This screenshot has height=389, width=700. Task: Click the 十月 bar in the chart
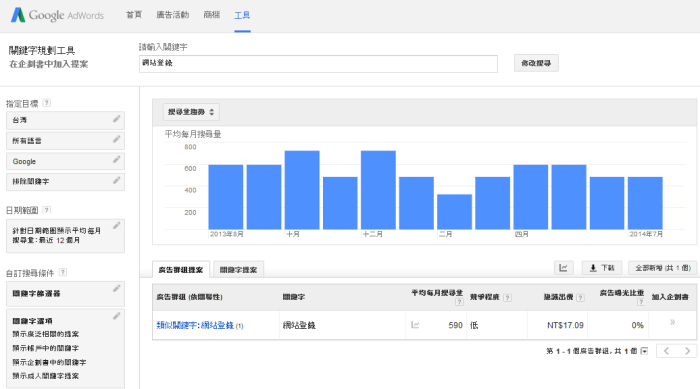[302, 190]
